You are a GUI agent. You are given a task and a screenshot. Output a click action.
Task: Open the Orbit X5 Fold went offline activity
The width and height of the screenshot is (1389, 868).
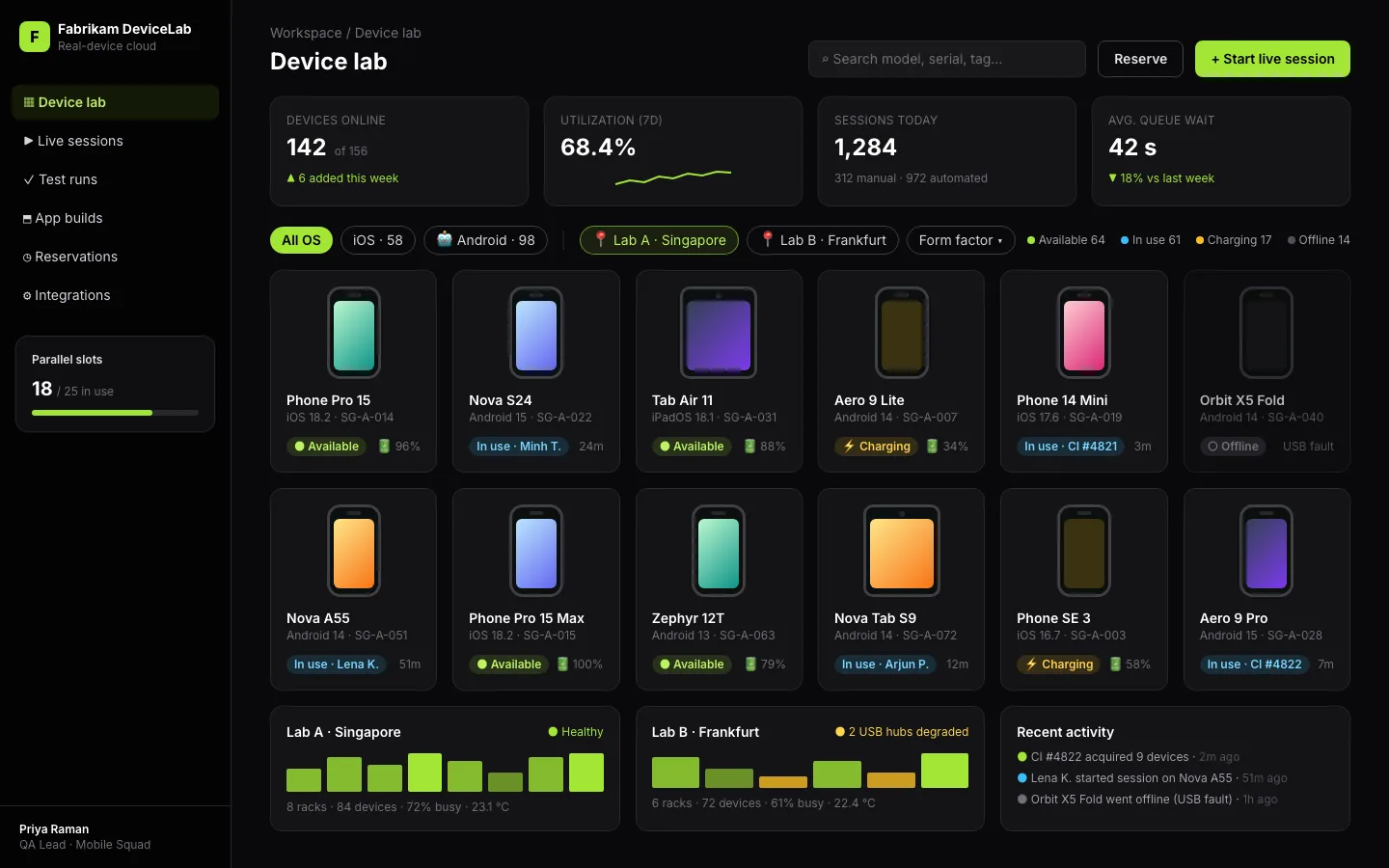click(x=1148, y=800)
